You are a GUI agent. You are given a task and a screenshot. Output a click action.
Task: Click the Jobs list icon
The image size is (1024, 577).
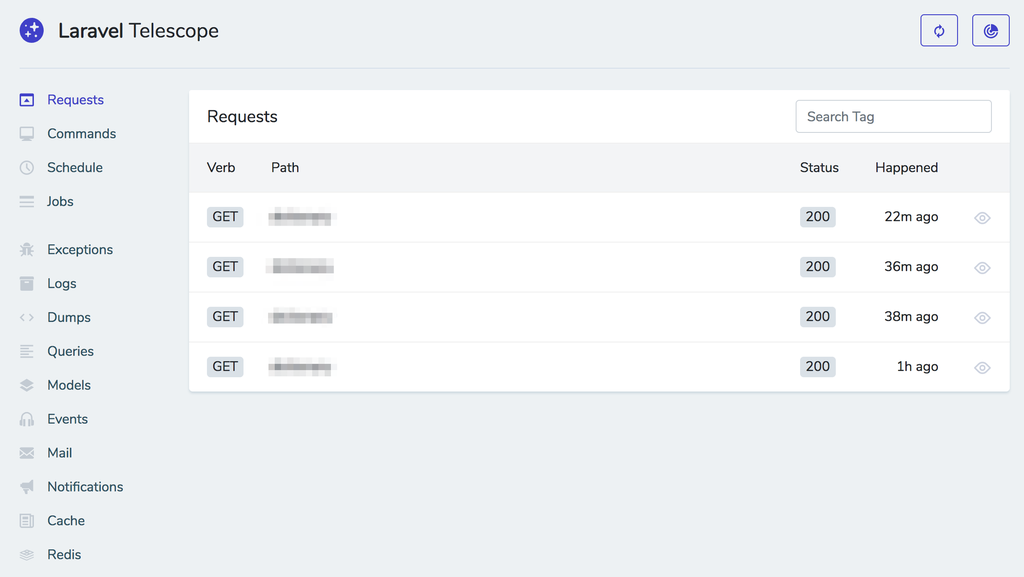27,202
